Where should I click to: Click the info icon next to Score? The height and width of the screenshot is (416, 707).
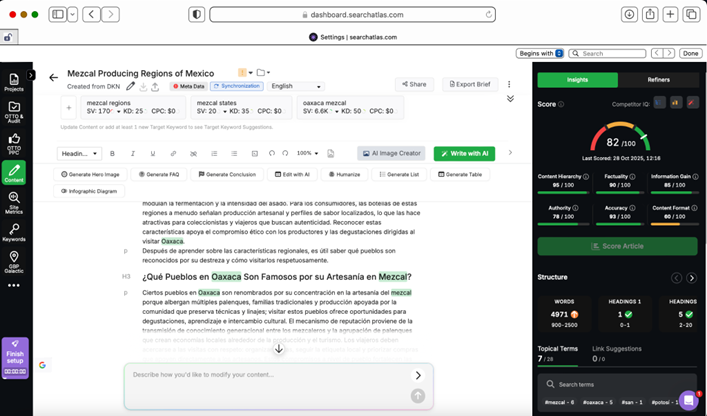tap(561, 104)
